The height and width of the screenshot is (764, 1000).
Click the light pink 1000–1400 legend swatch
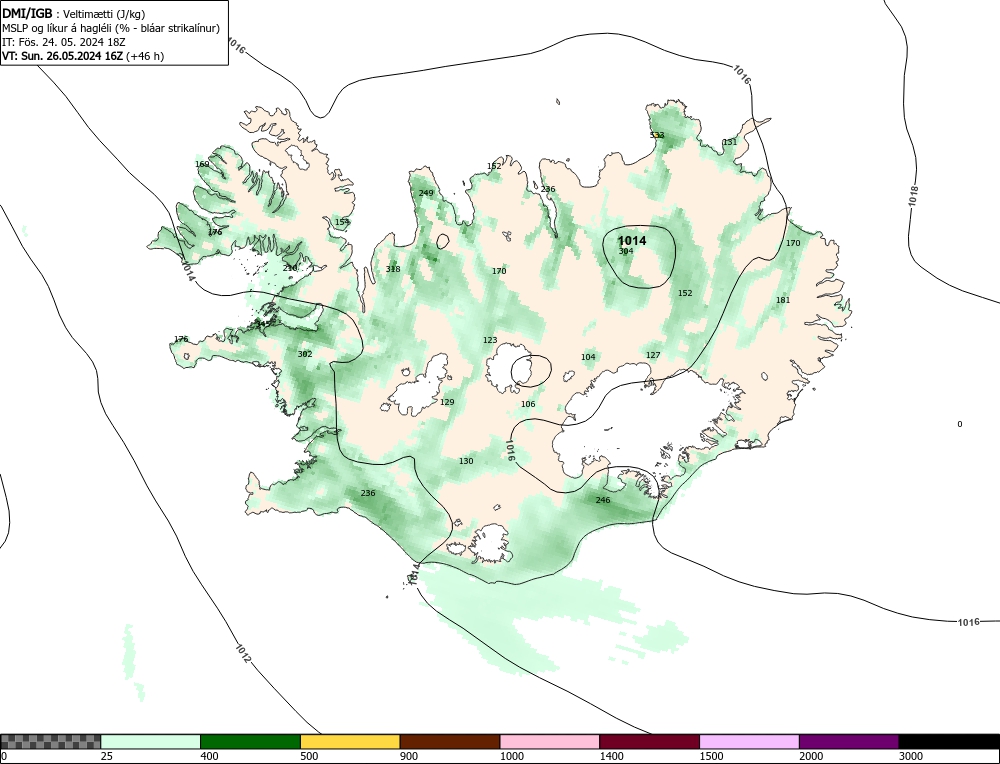click(550, 741)
